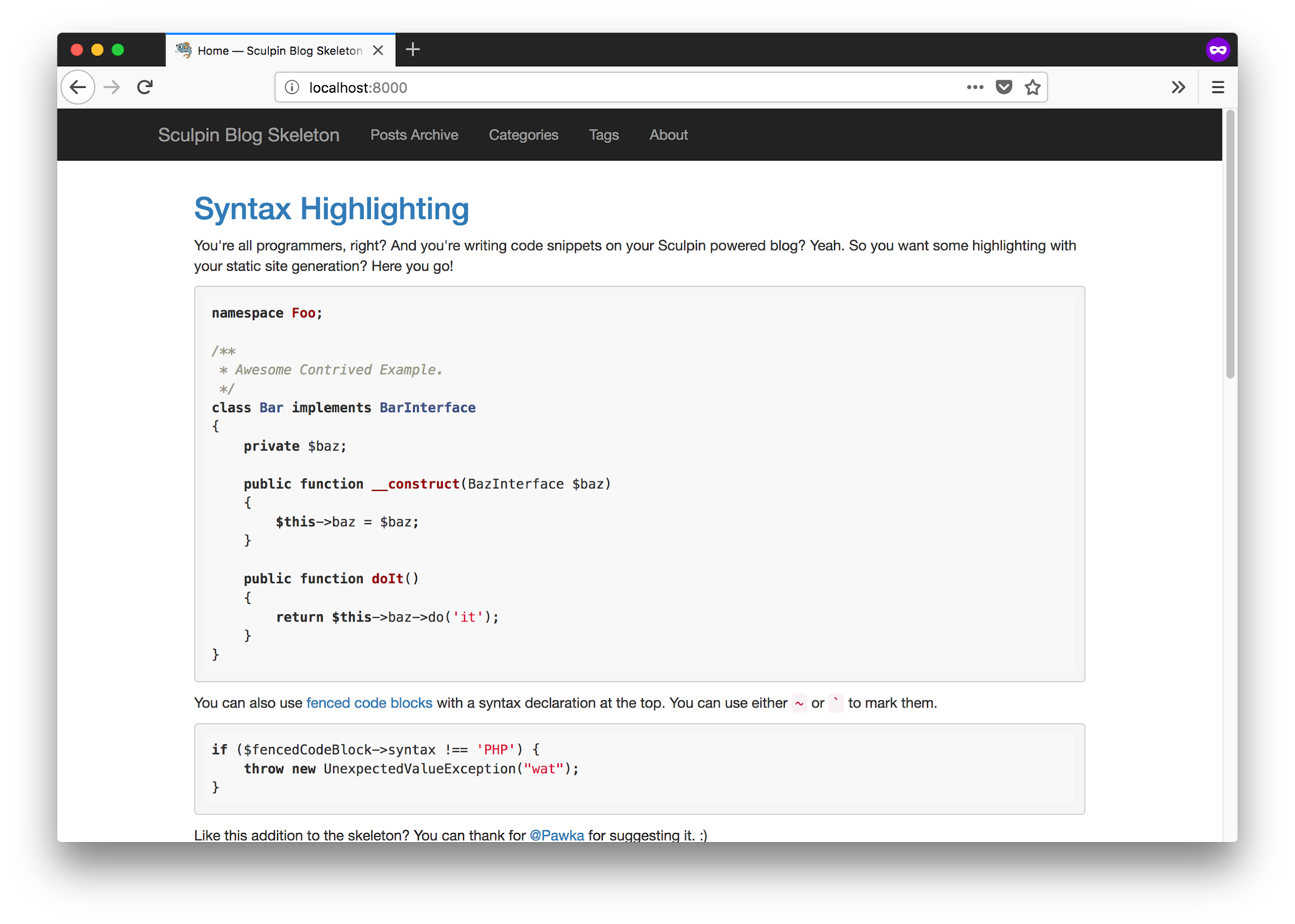Open Posts Archive navigation item

pyautogui.click(x=414, y=135)
